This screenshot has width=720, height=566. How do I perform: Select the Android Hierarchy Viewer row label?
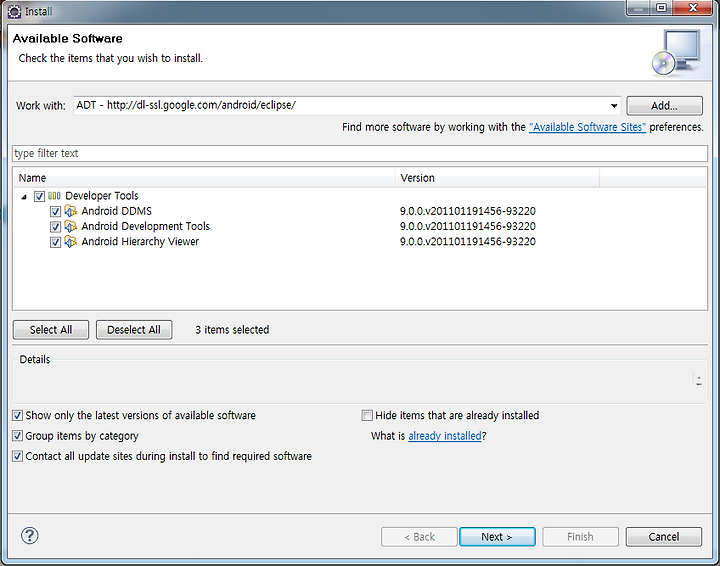tap(140, 241)
